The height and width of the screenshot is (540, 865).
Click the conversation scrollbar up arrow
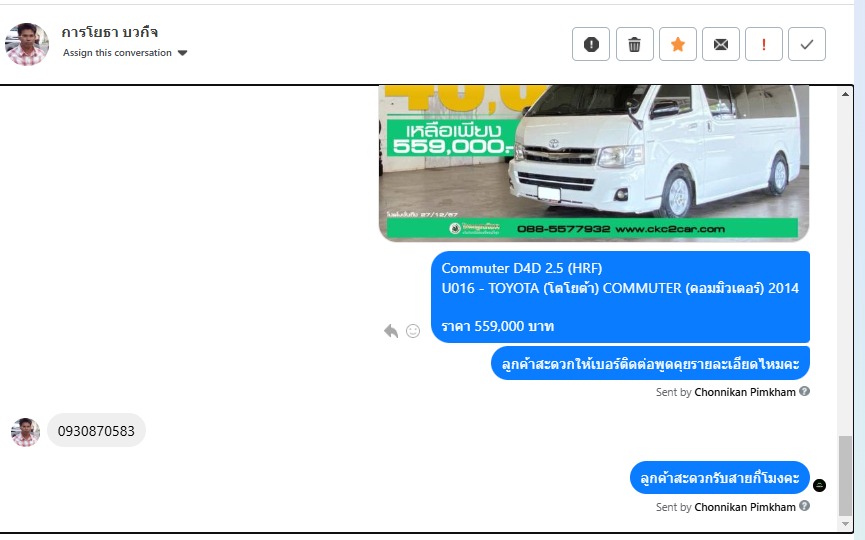[845, 94]
